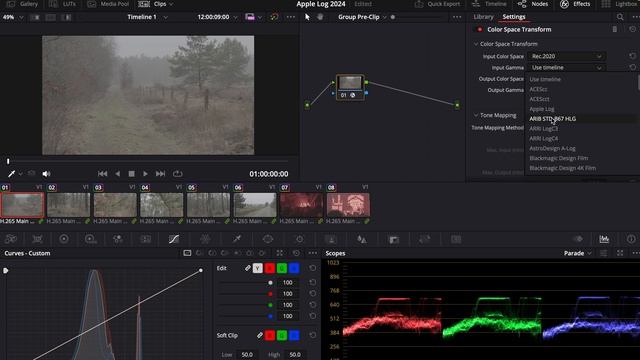Open the Group Pre-Clip node mode dropdown

pos(384,17)
